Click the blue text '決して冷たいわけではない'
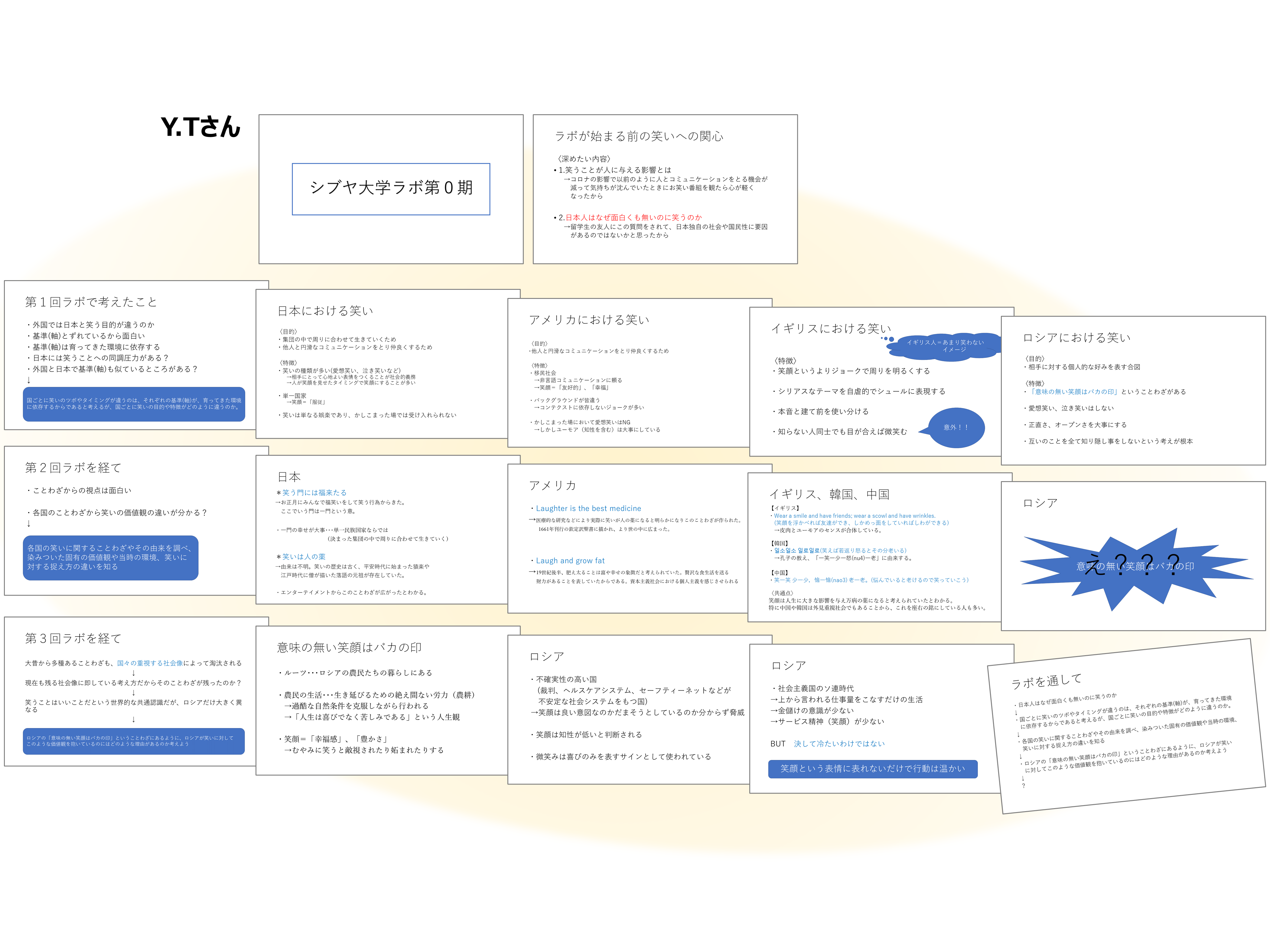Viewport: 1270px width, 952px height. 839,744
